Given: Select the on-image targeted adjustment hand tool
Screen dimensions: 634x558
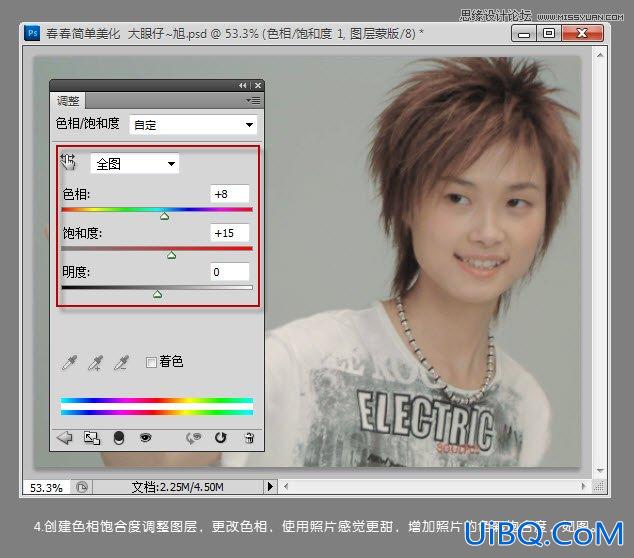Looking at the screenshot, I should click(68, 162).
